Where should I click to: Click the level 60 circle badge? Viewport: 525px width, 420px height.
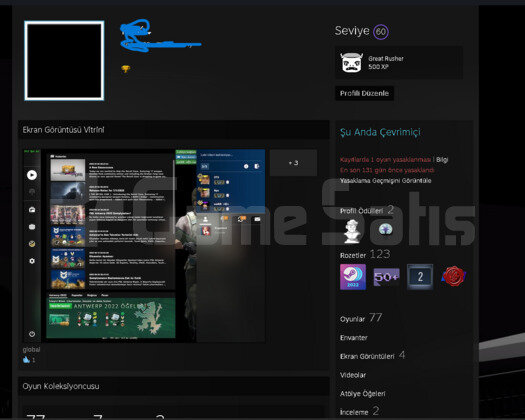point(381,32)
